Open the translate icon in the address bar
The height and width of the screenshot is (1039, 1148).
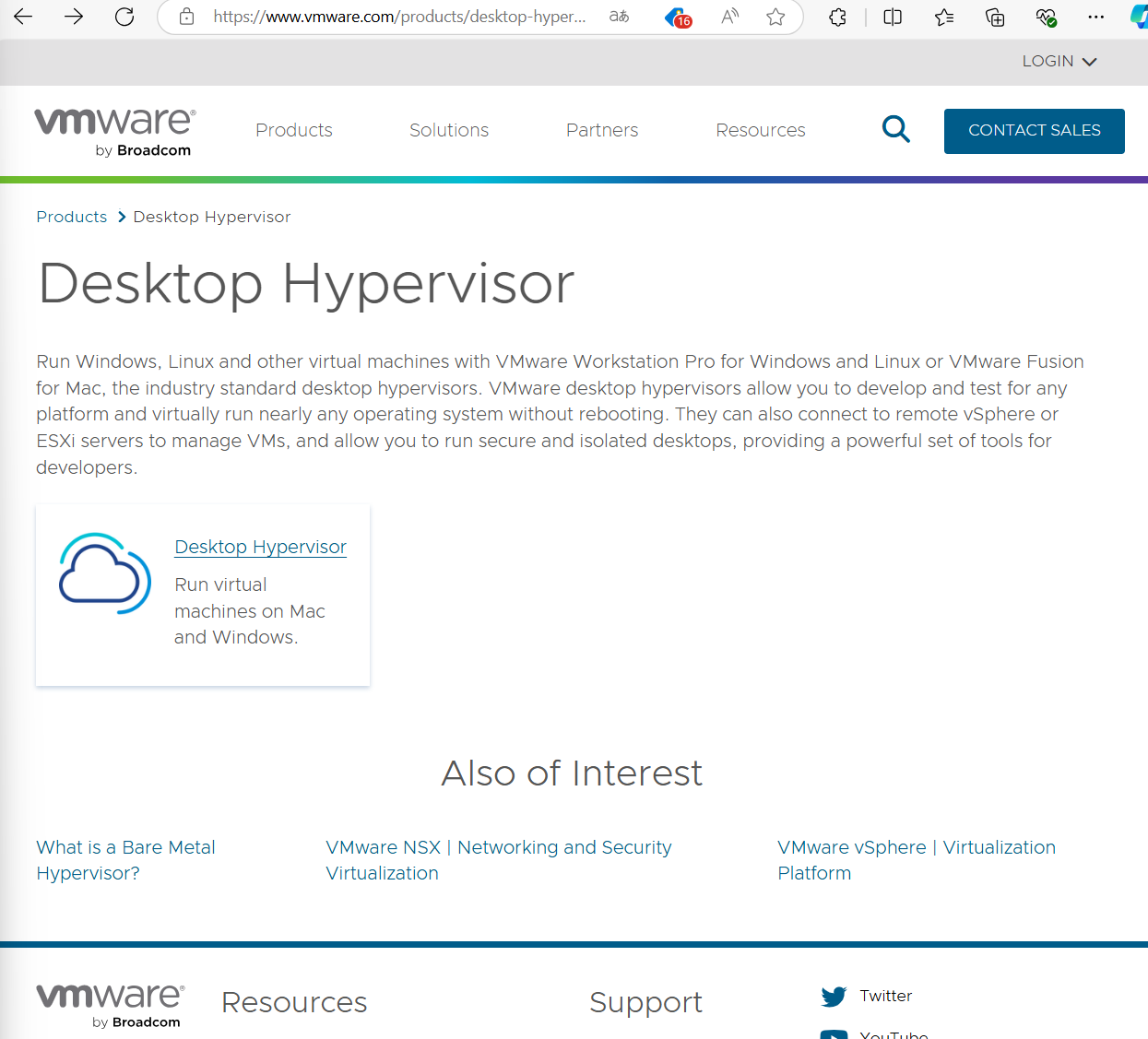click(620, 17)
